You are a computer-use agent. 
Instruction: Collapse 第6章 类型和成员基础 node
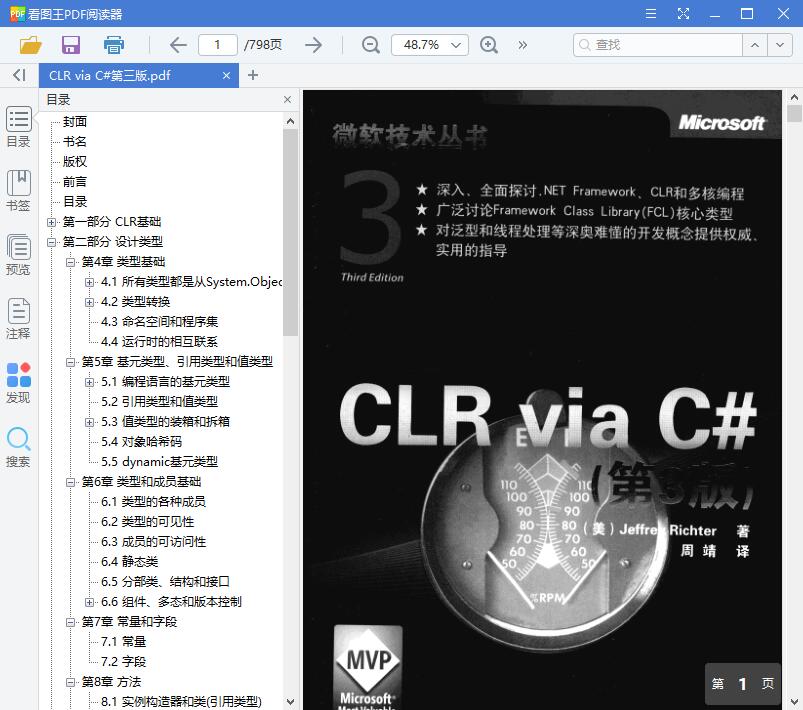coord(70,482)
